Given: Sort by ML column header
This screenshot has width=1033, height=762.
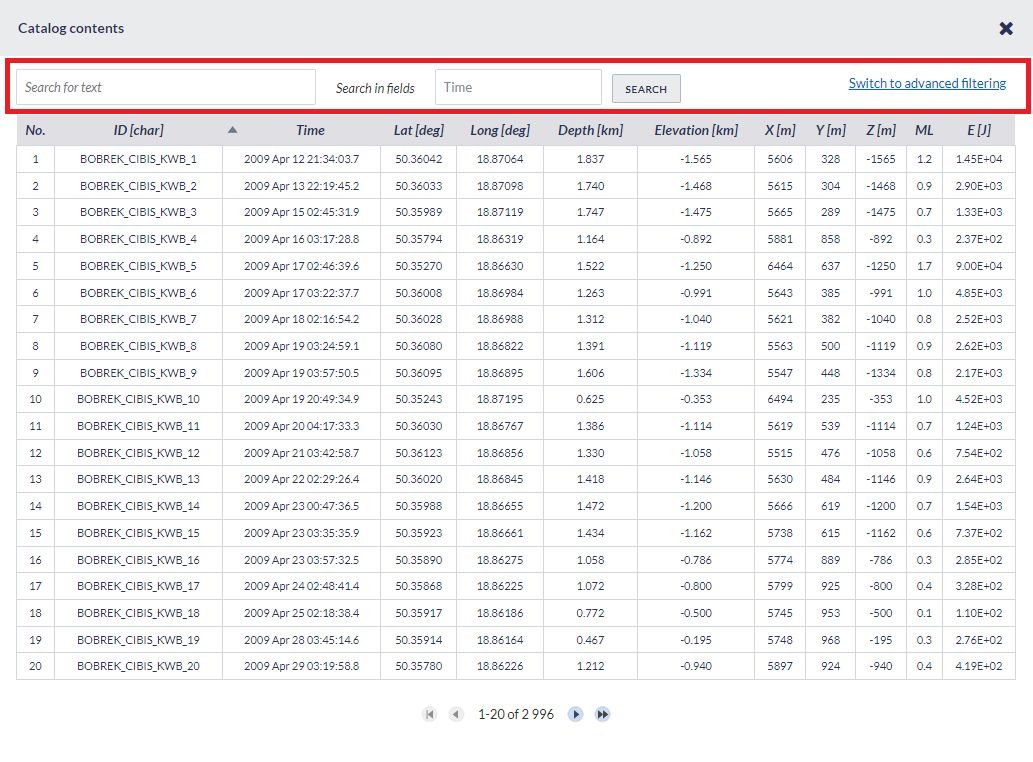Looking at the screenshot, I should coord(924,130).
